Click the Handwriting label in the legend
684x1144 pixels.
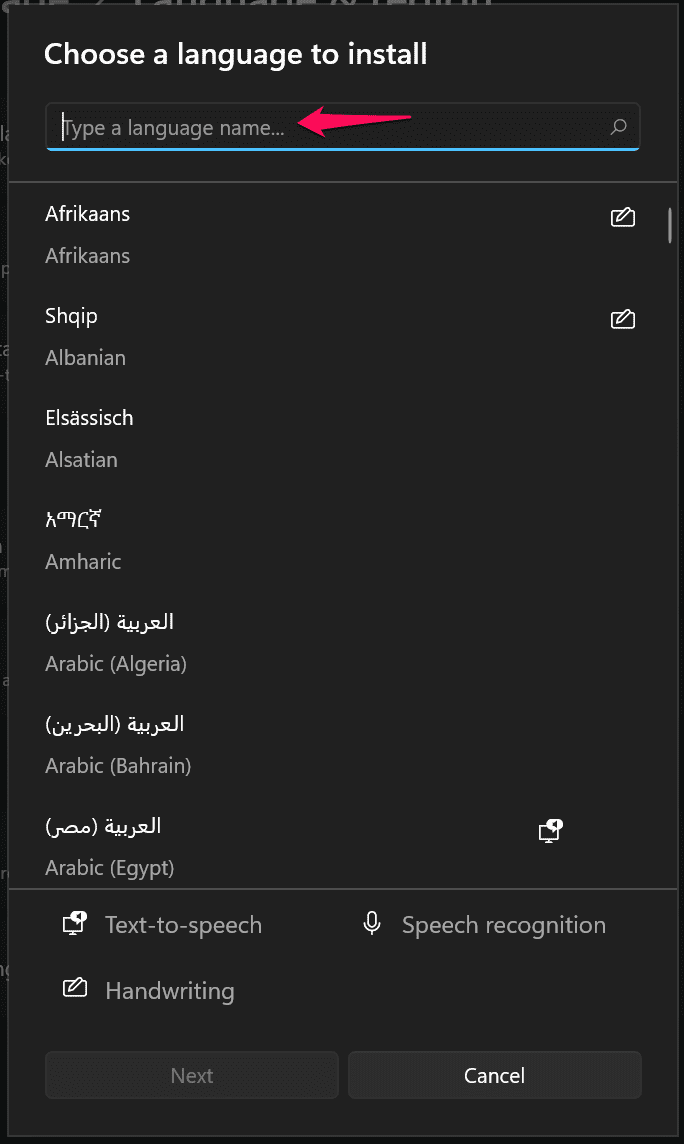(x=169, y=990)
